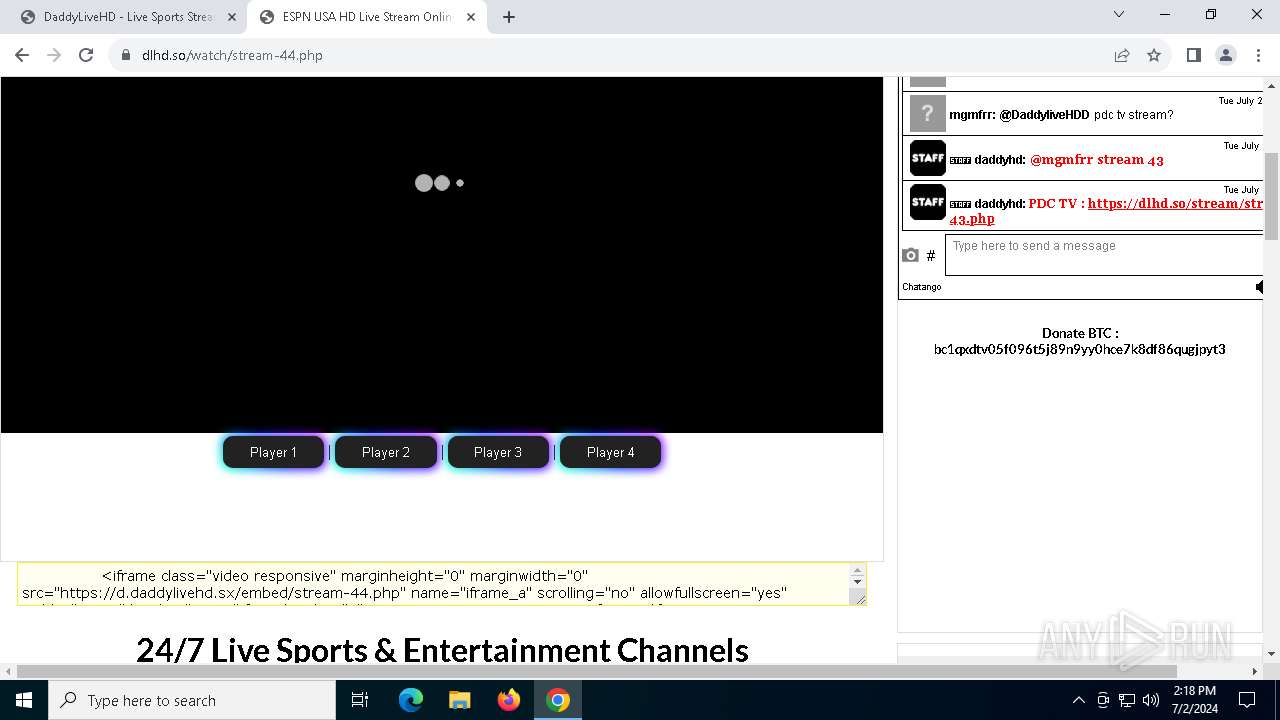Switch to Player 1

(273, 452)
